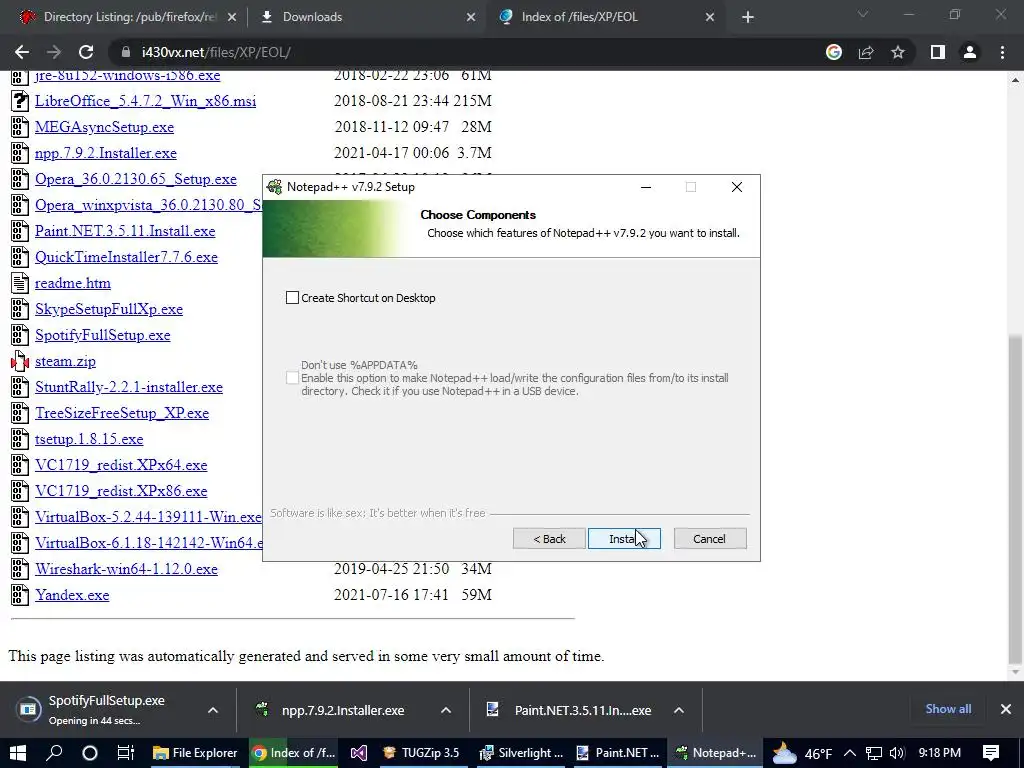This screenshot has width=1024, height=768.
Task: Enable Create Shortcut on Desktop checkbox
Action: pos(293,298)
